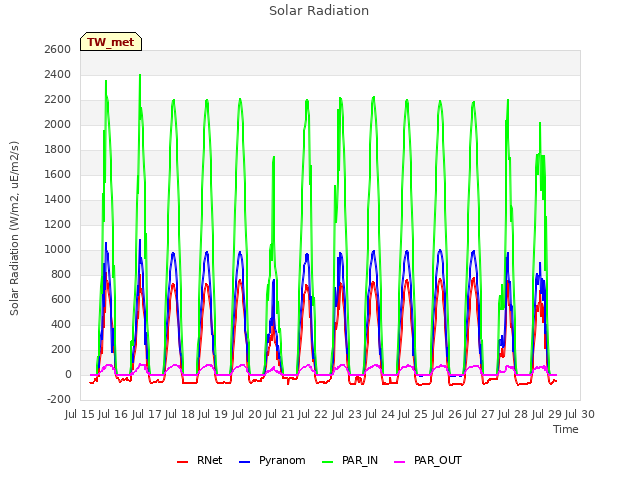Viewport: 640px width, 480px height.
Task: Click the Jul 16 x-axis tick label
Action: (x=113, y=414)
